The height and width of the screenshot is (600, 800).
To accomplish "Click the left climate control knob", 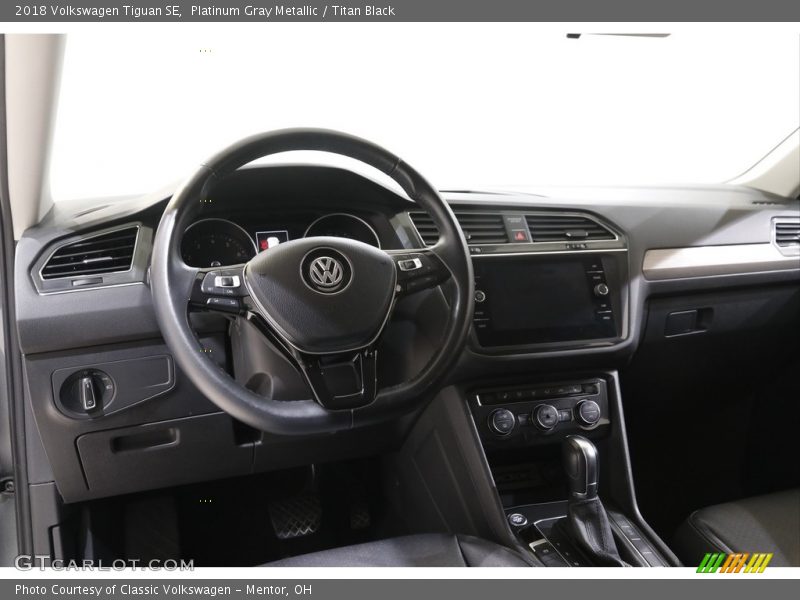I will tap(503, 421).
